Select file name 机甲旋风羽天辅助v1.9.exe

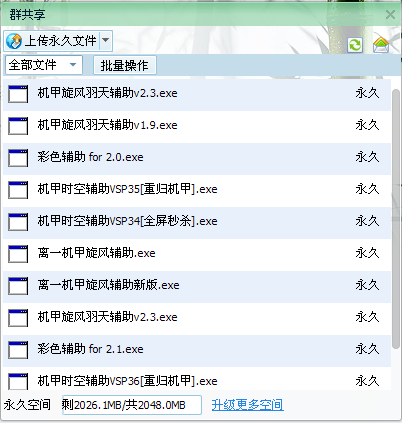click(x=107, y=125)
